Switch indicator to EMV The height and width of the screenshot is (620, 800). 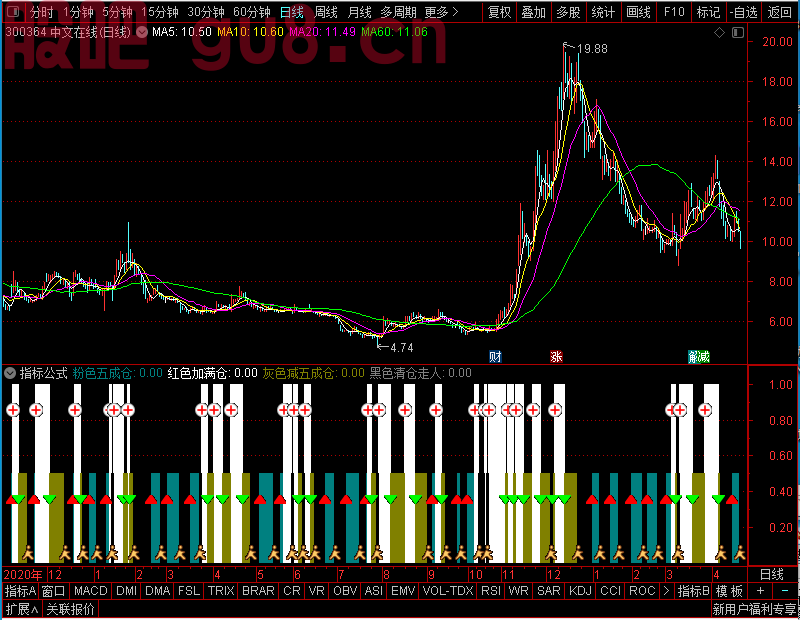coord(403,591)
